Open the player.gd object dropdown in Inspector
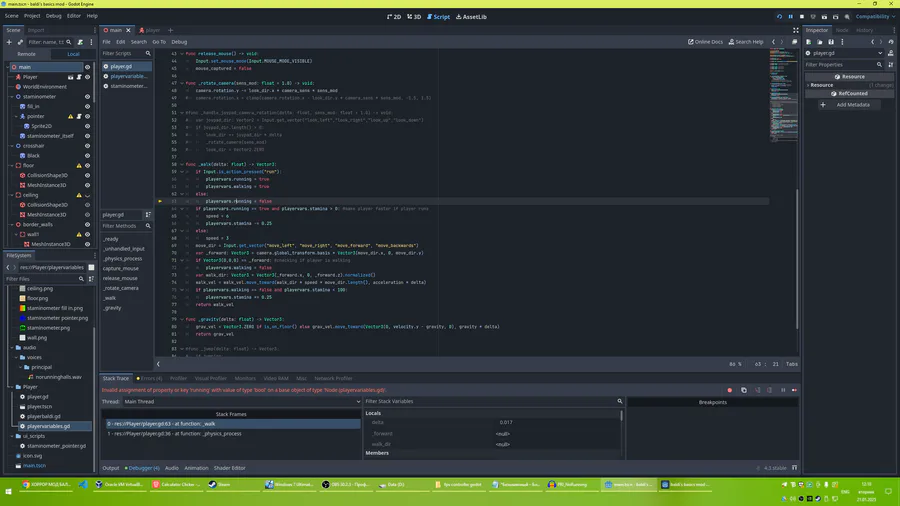Image resolution: width=900 pixels, height=506 pixels. click(844, 53)
